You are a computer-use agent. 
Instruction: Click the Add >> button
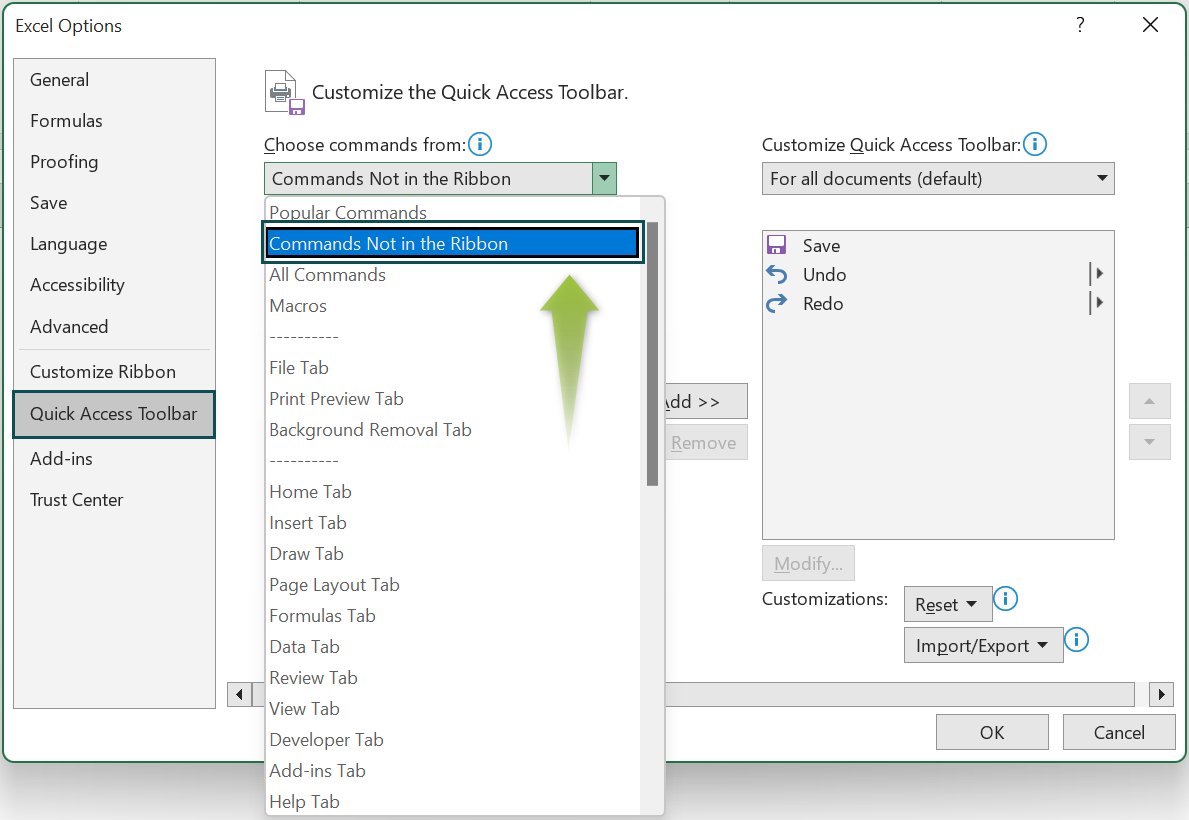(706, 401)
